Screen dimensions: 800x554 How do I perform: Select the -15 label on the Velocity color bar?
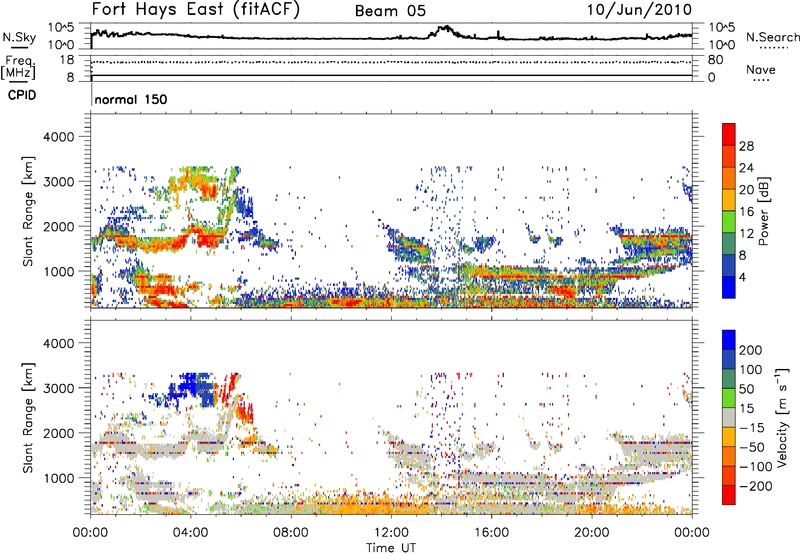tap(752, 428)
